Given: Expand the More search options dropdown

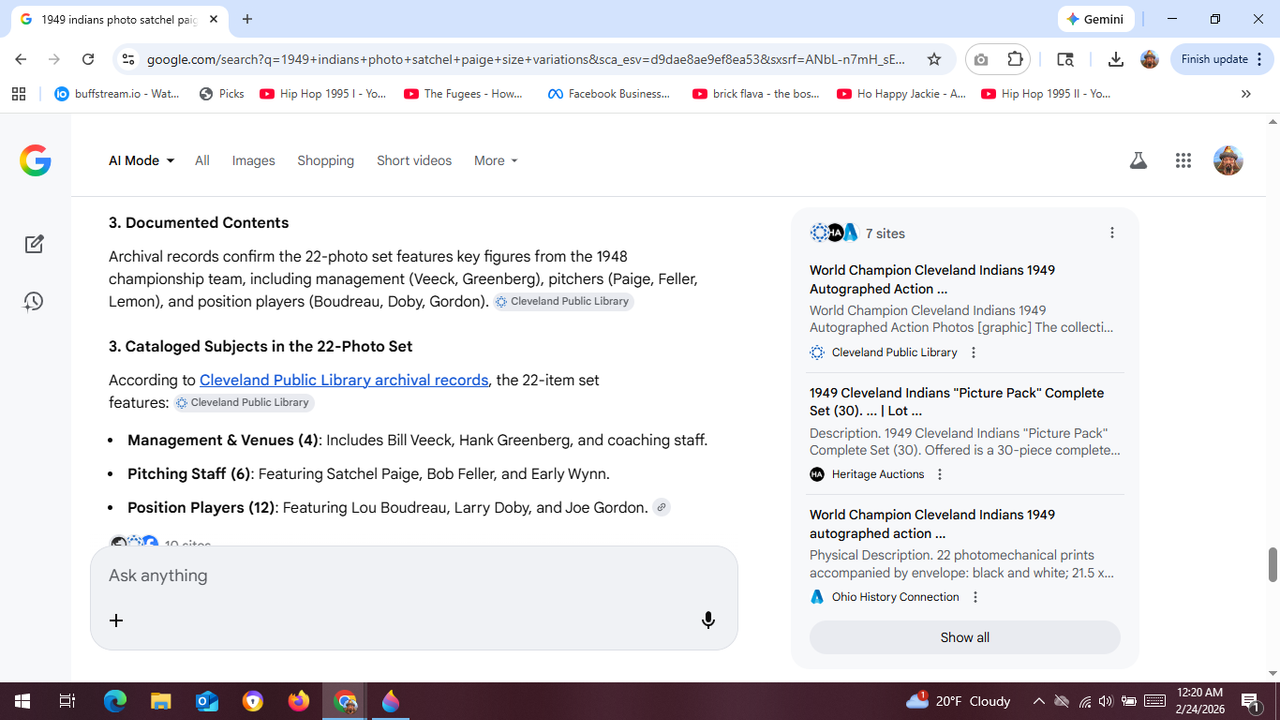Looking at the screenshot, I should coord(496,160).
